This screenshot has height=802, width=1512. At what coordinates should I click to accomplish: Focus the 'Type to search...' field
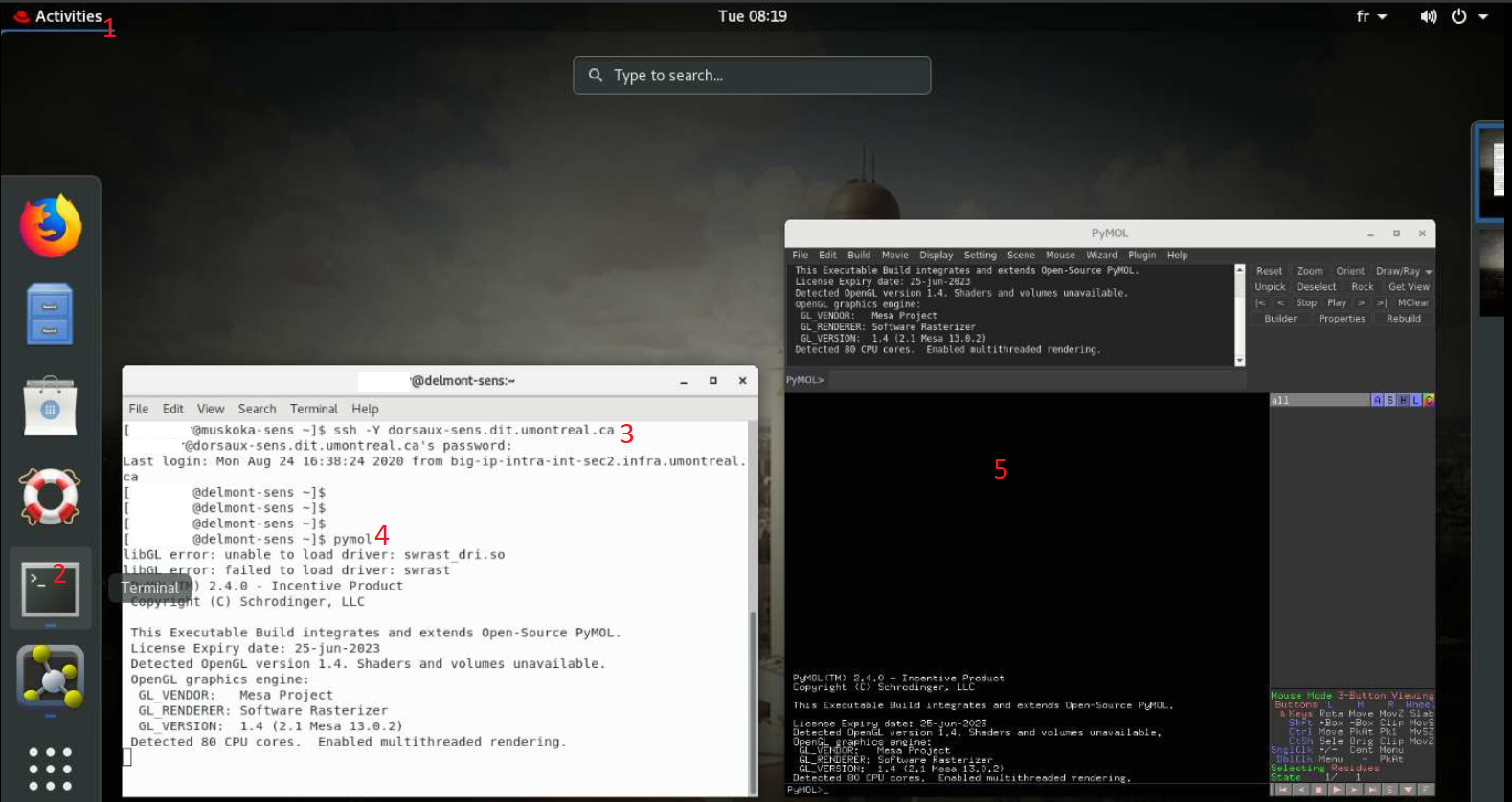[x=752, y=76]
